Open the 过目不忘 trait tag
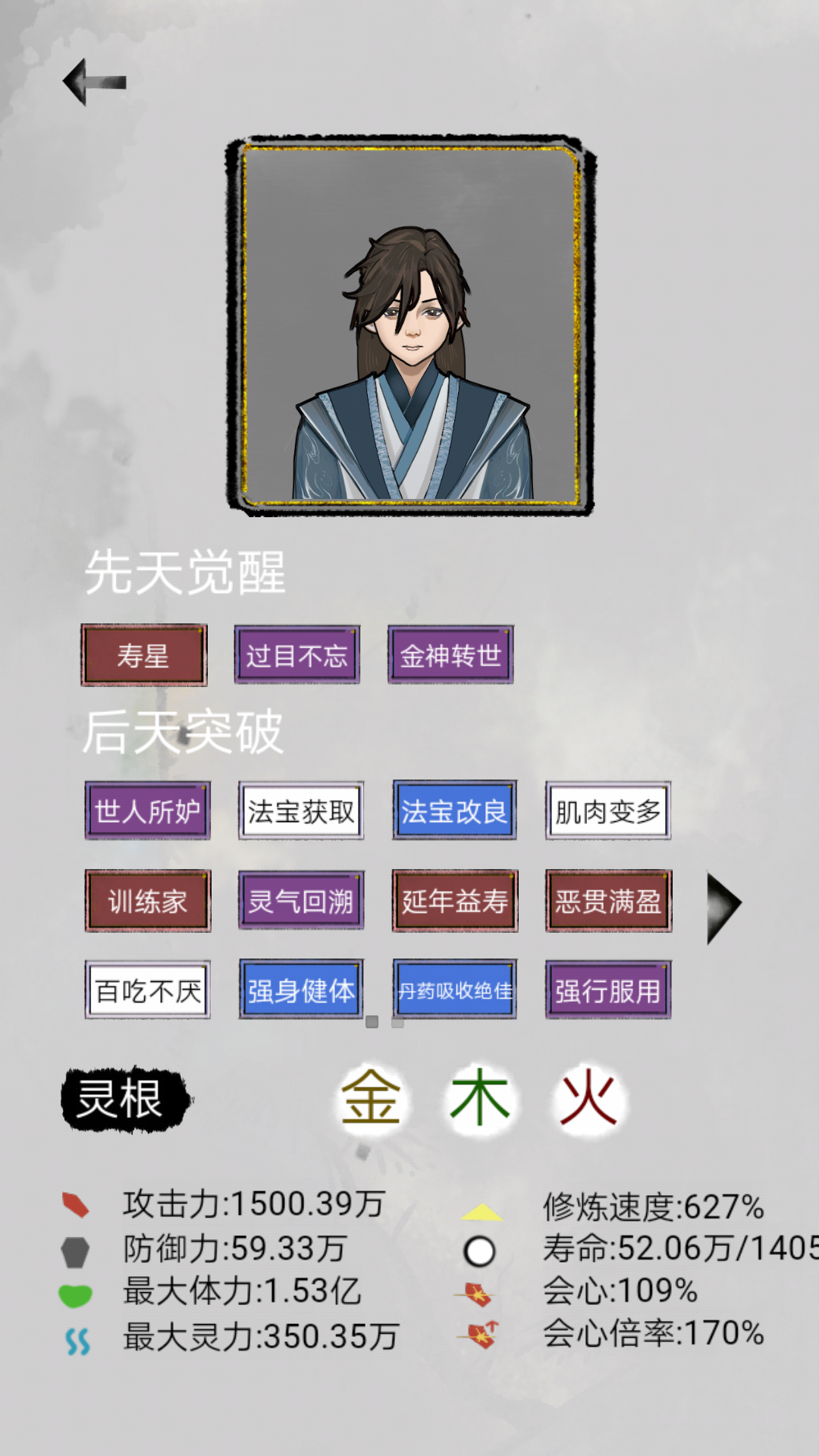Image resolution: width=819 pixels, height=1456 pixels. point(297,655)
